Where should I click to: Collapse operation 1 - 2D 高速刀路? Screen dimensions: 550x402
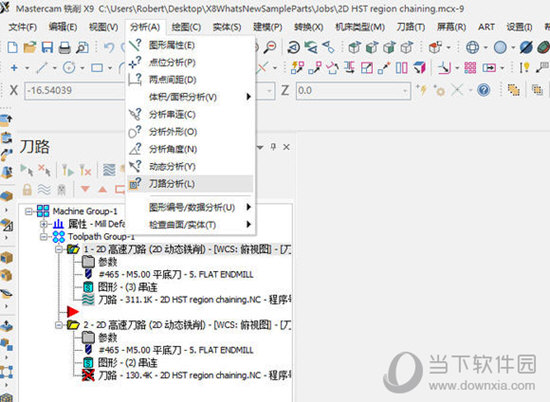click(59, 249)
